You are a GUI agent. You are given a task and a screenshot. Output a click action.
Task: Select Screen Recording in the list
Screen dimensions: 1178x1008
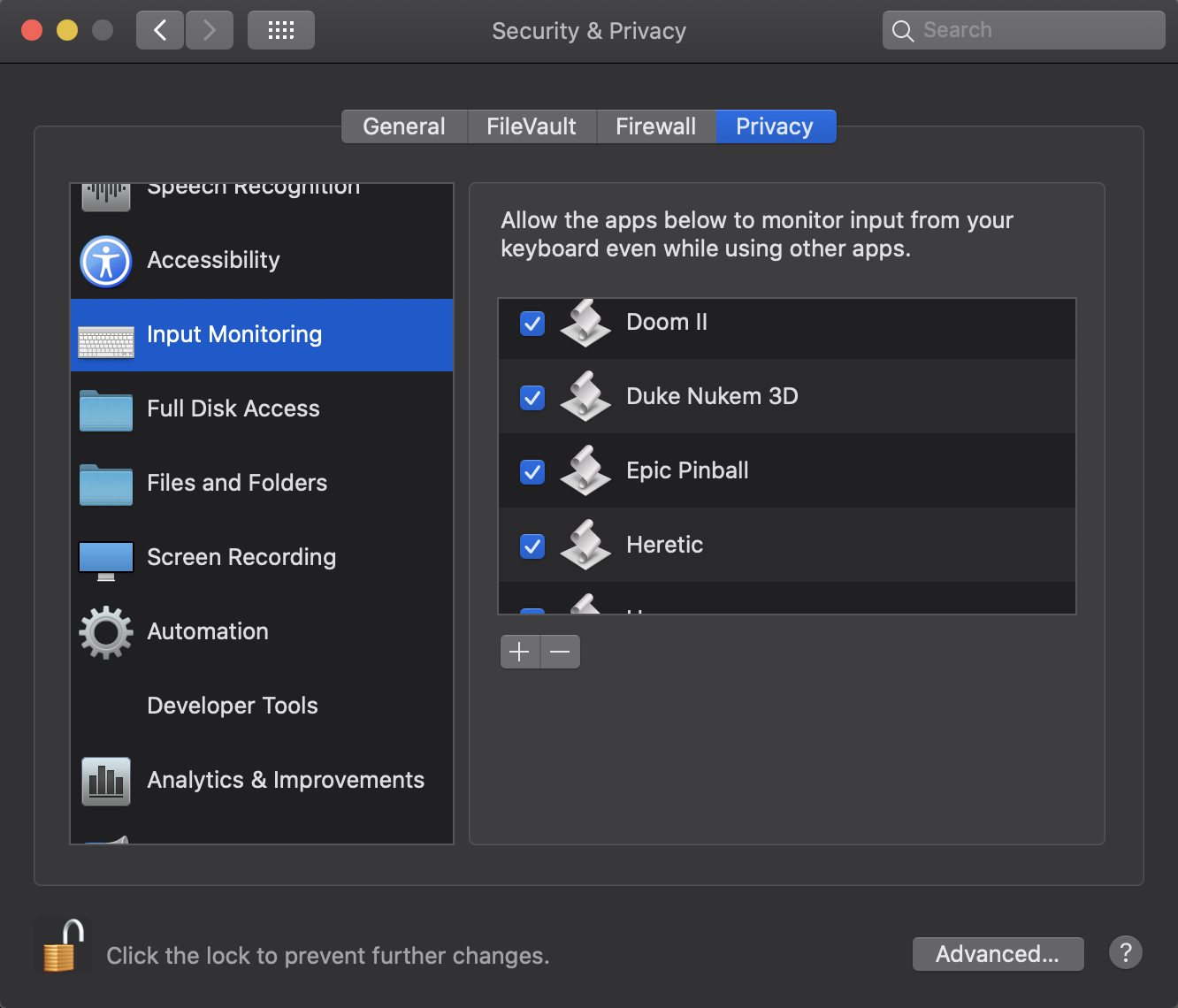(262, 558)
